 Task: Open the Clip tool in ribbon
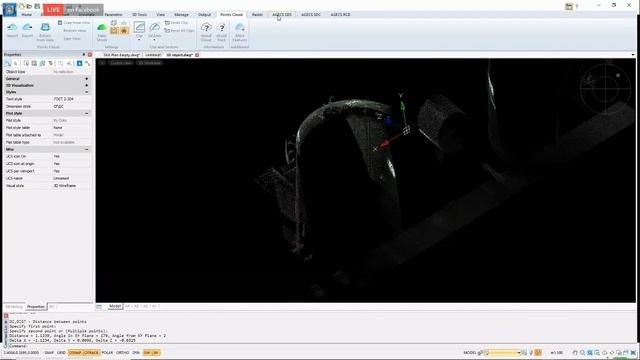coord(139,31)
